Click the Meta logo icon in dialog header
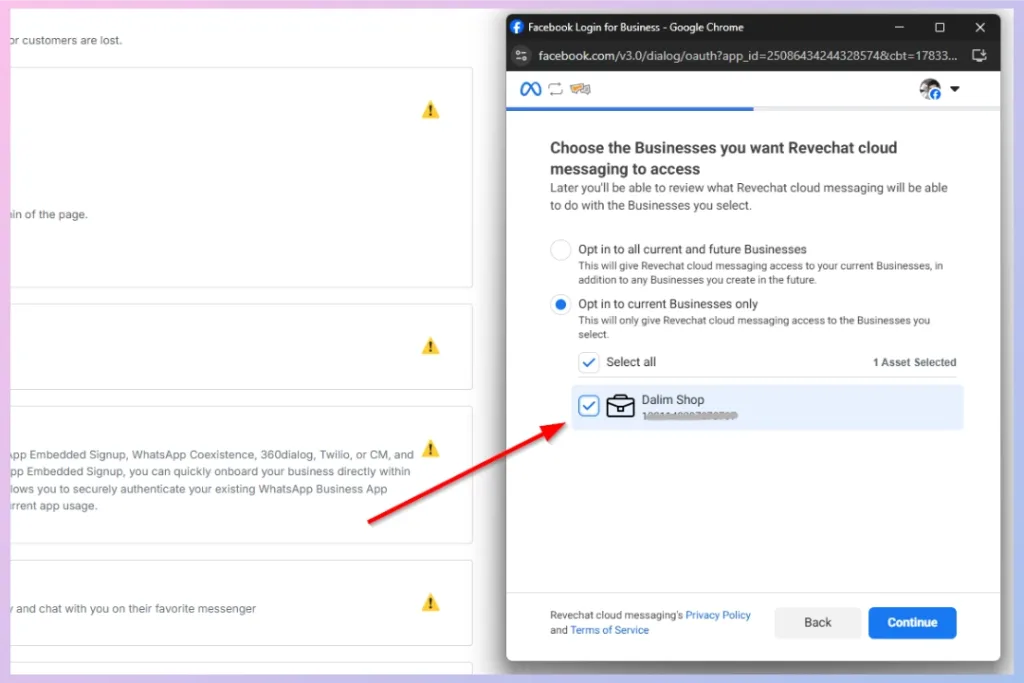Screen dimensions: 1024x683 click(x=530, y=89)
